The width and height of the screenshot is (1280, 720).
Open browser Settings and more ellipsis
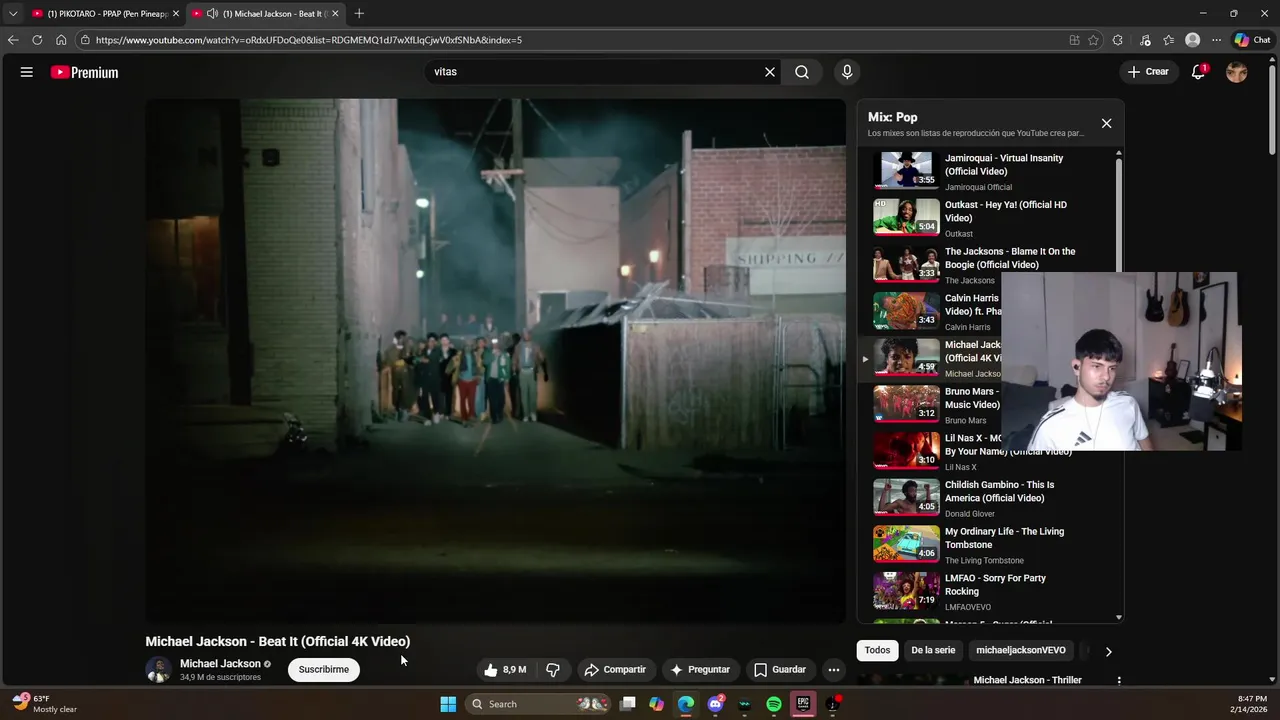pyautogui.click(x=1216, y=40)
